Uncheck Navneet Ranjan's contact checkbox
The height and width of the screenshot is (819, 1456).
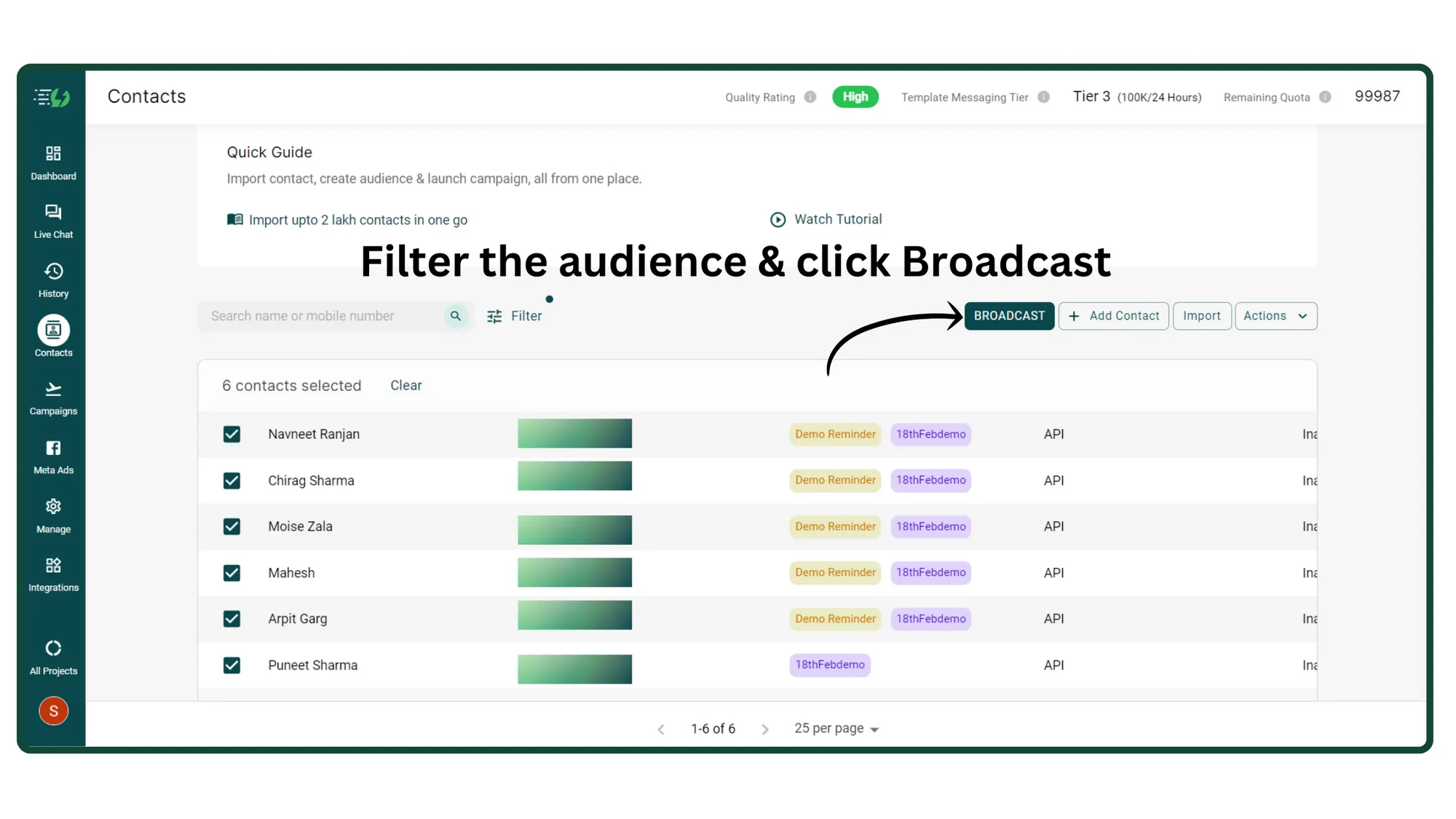coord(232,434)
